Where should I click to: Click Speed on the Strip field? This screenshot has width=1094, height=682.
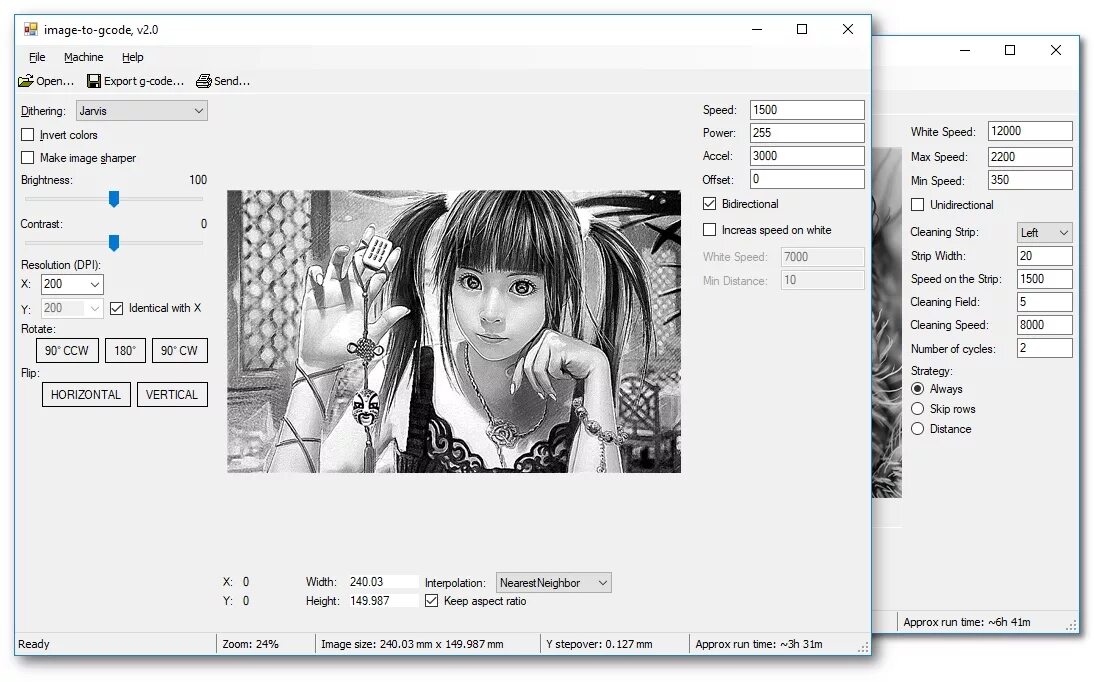(x=1044, y=279)
